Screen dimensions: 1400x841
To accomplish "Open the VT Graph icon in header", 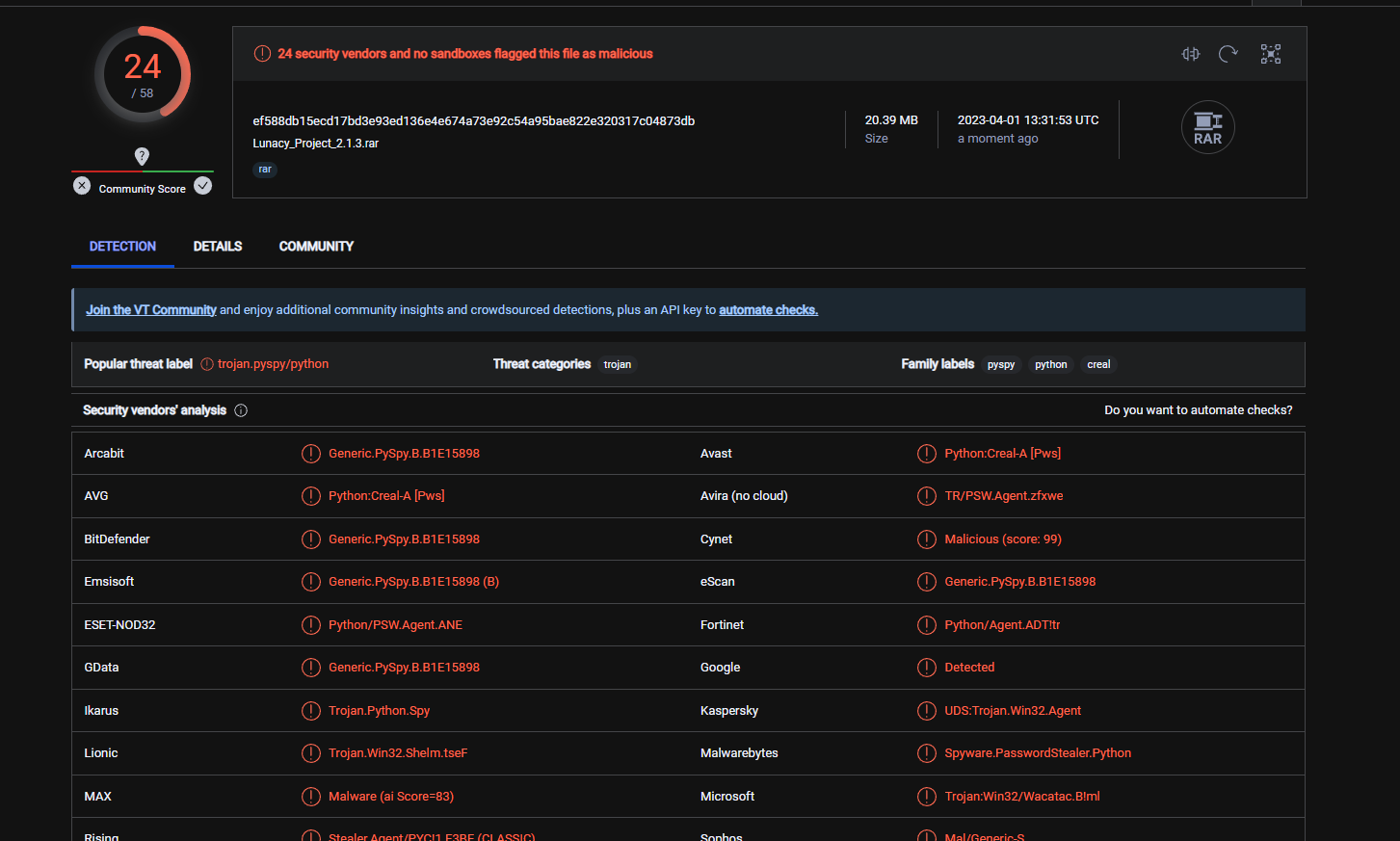I will pyautogui.click(x=1271, y=54).
